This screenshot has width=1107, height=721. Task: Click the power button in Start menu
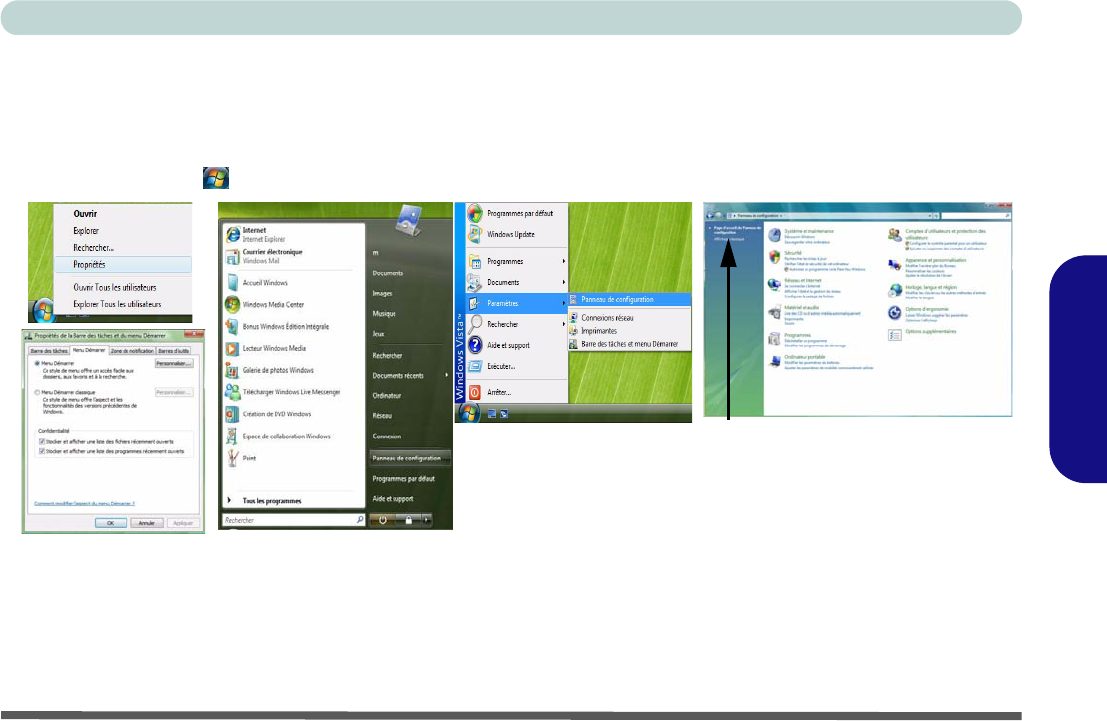(x=383, y=520)
